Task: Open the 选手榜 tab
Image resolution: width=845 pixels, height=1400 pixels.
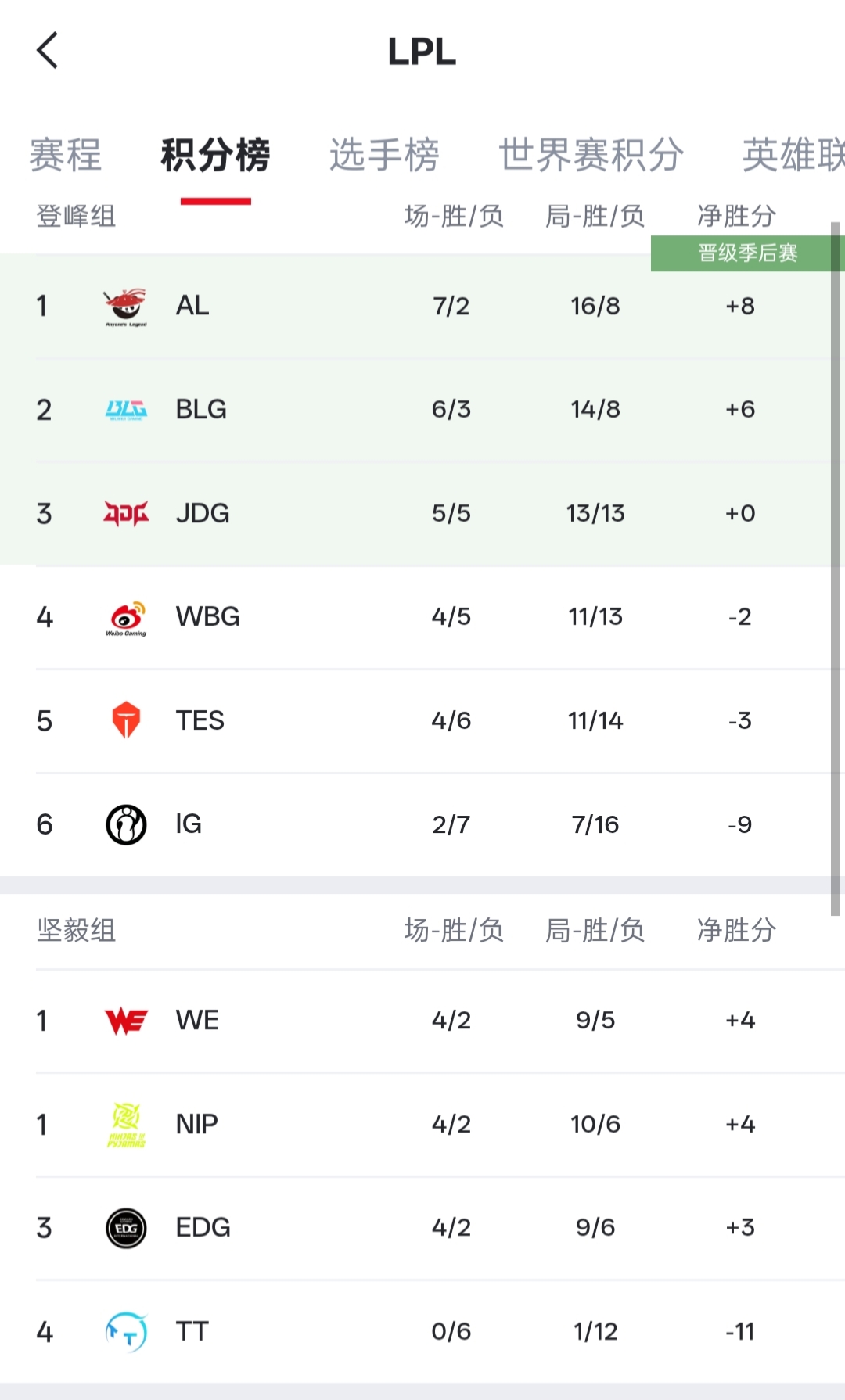Action: point(384,155)
